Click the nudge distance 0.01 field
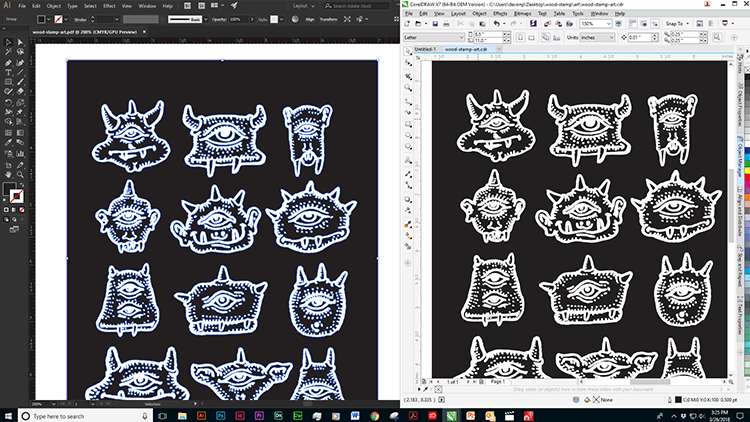Image resolution: width=750 pixels, height=422 pixels. [x=642, y=37]
